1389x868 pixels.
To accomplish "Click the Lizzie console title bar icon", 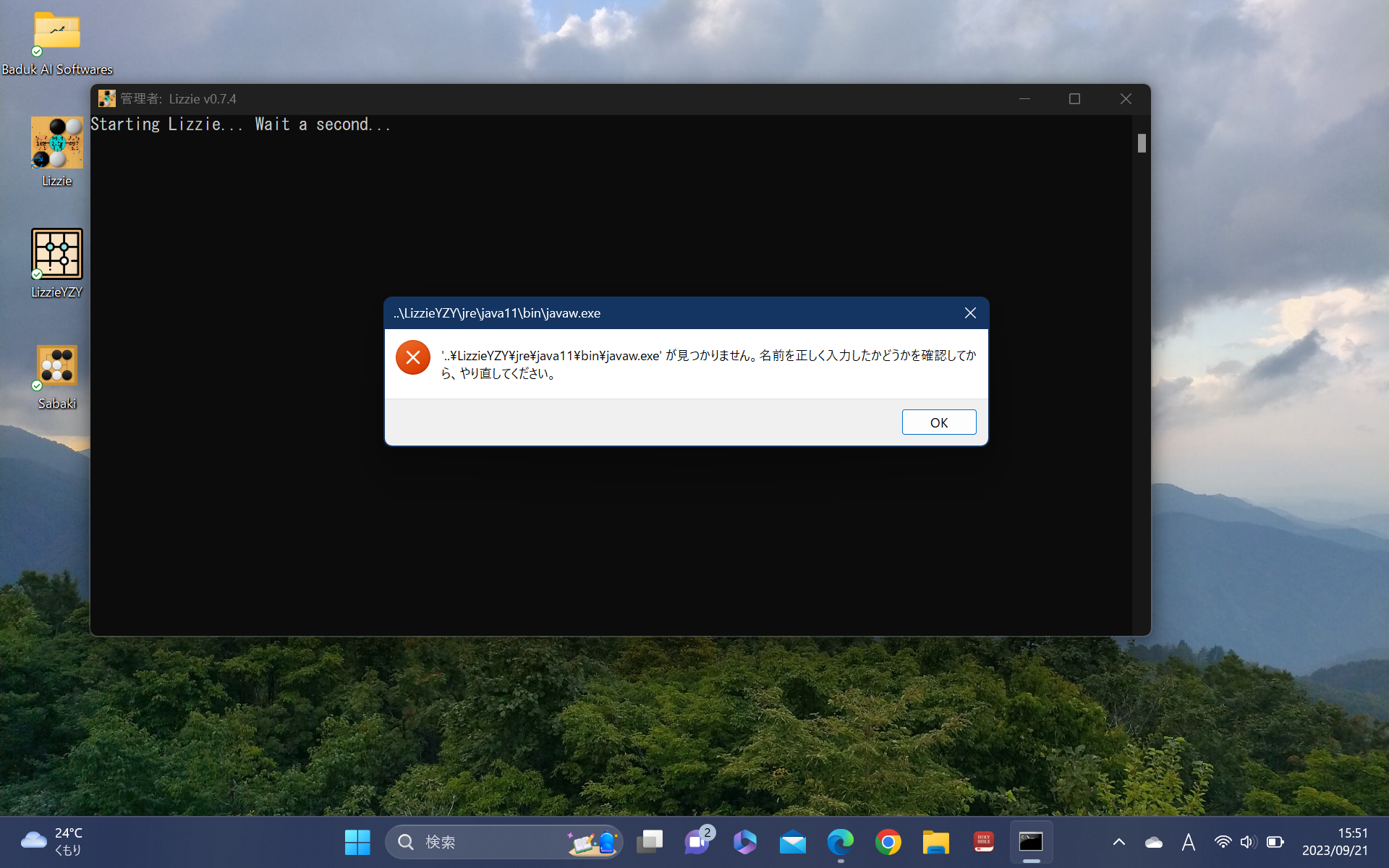I will coord(107,98).
